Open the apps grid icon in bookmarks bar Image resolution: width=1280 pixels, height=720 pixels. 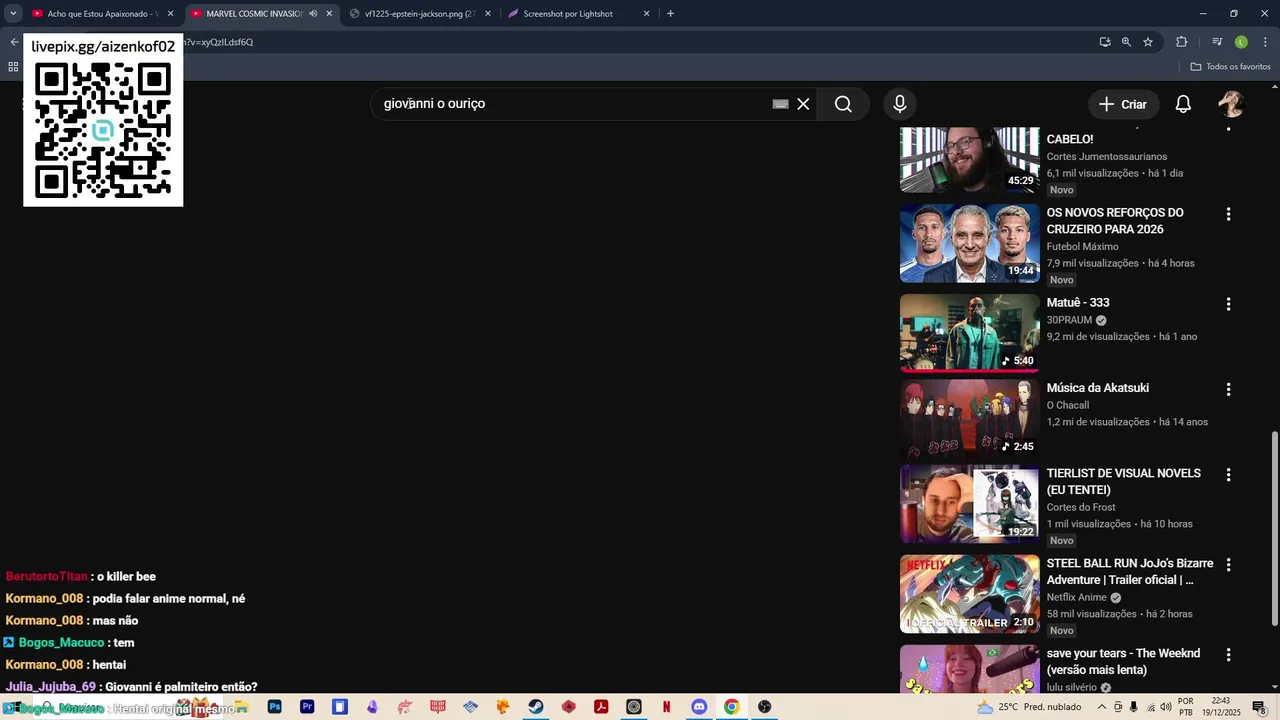(x=13, y=67)
